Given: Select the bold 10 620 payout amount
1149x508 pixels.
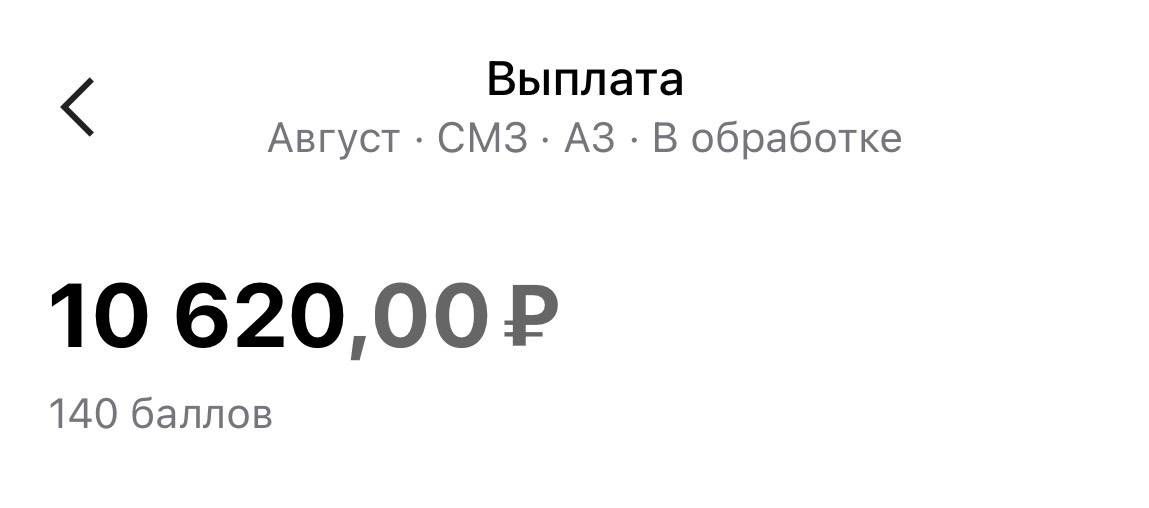Looking at the screenshot, I should (x=198, y=317).
